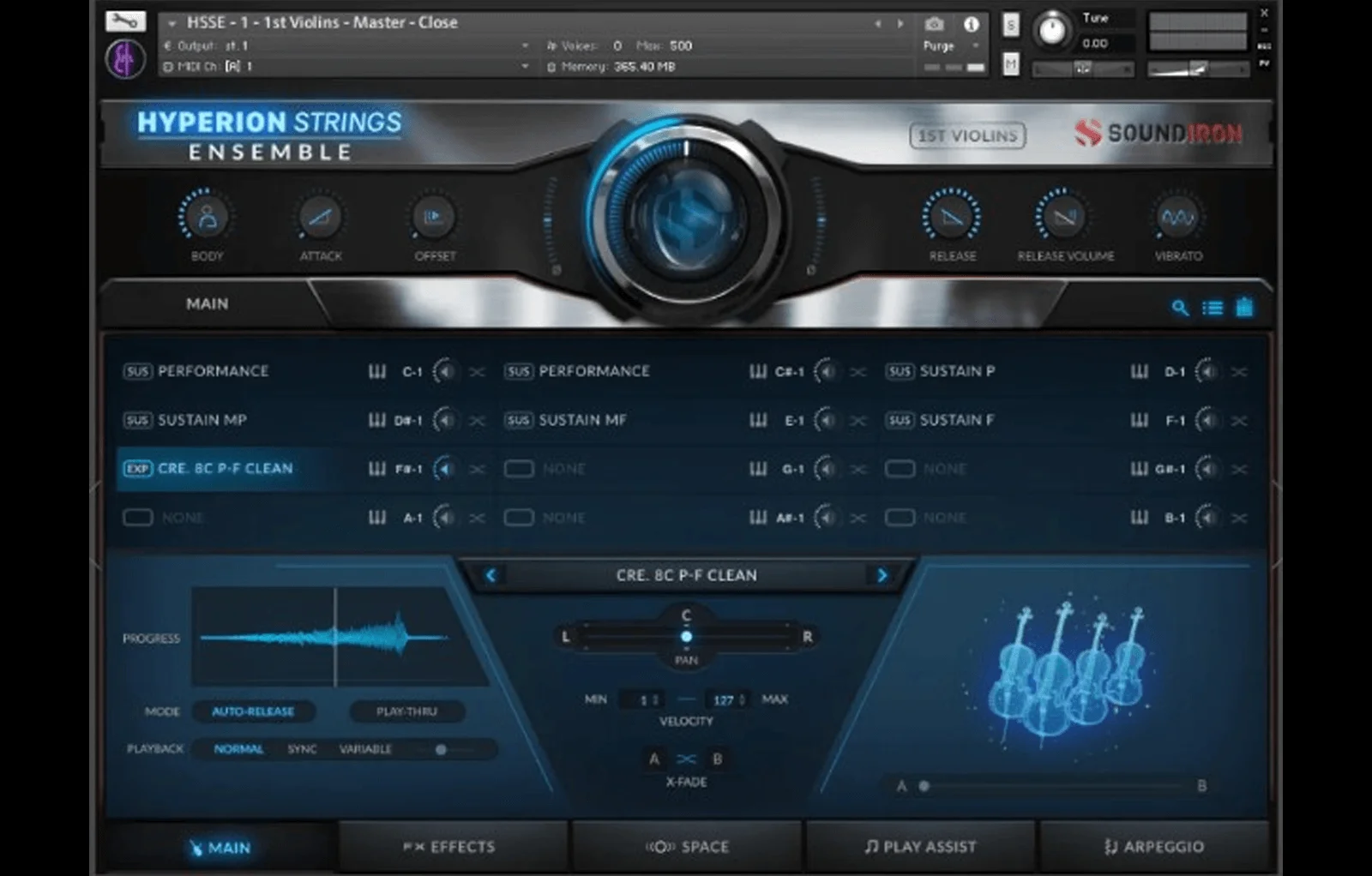Select Sync playback option

[302, 749]
